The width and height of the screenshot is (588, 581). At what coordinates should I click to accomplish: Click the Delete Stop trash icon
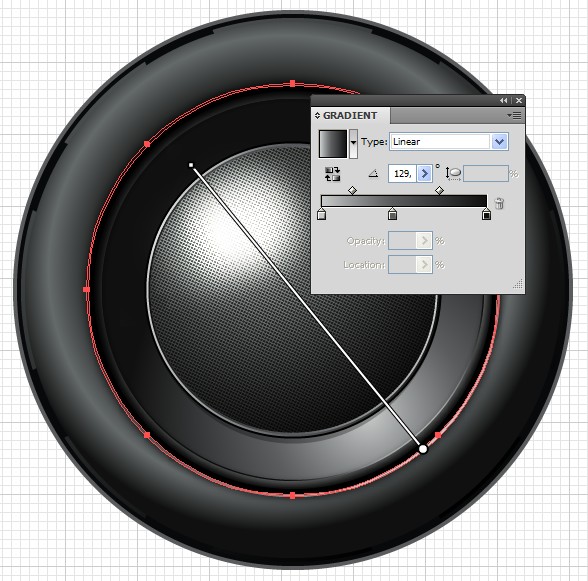pos(499,203)
